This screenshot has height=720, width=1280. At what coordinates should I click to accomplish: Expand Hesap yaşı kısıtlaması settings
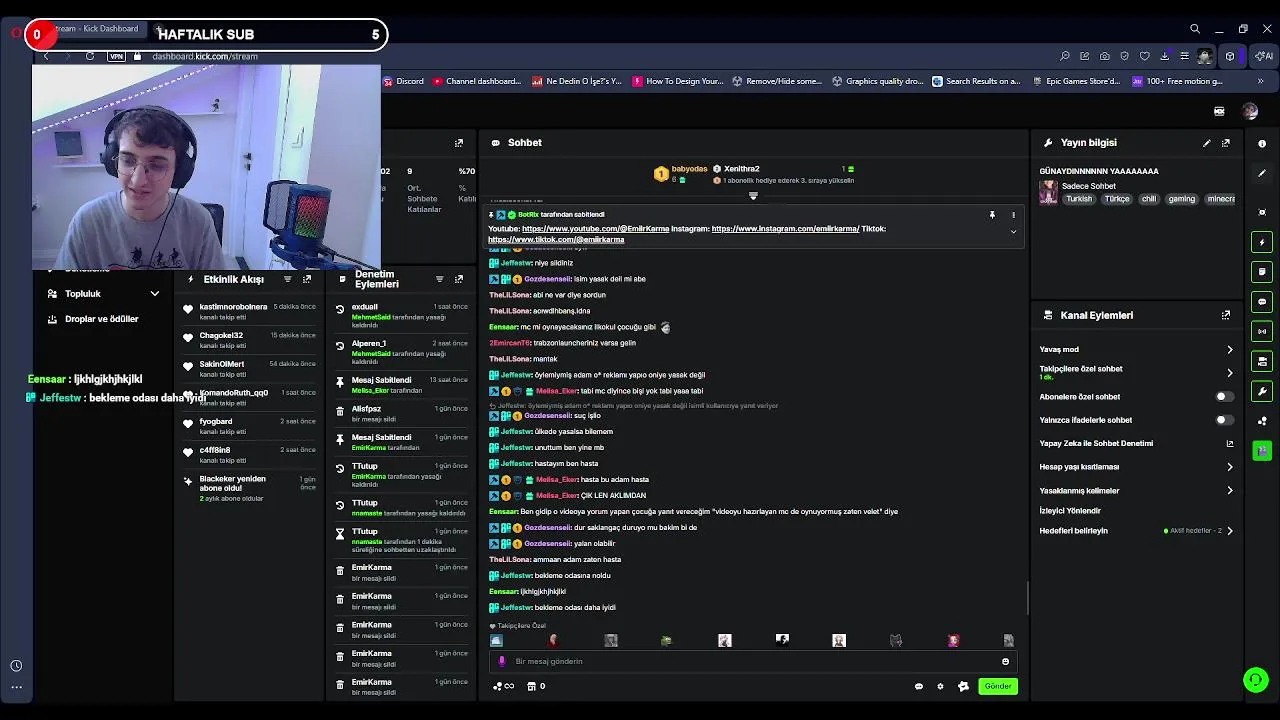(1136, 467)
